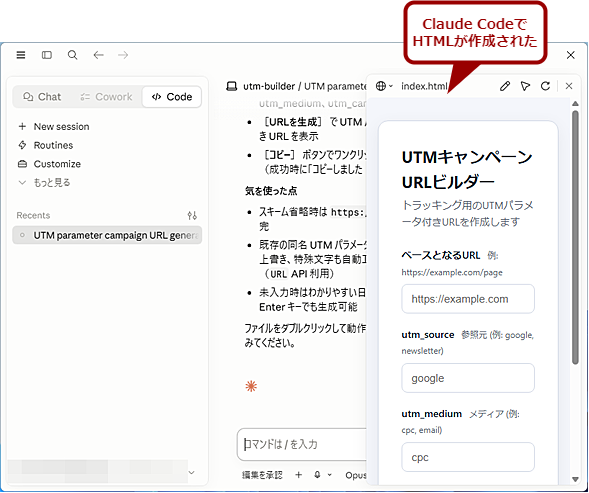Click the utm_source input field with google
This screenshot has height=493, width=589.
(468, 378)
